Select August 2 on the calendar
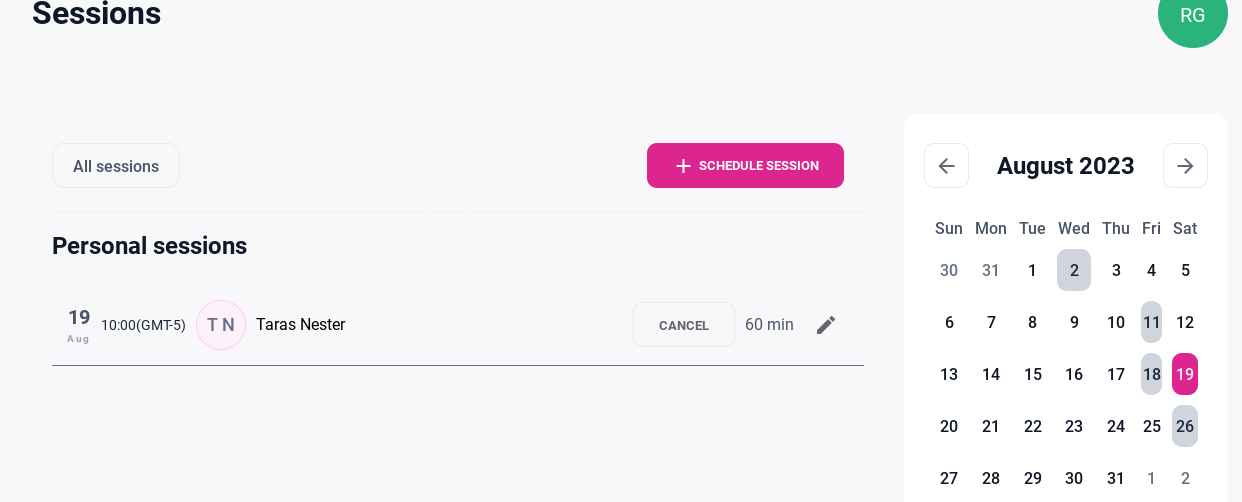The height and width of the screenshot is (502, 1242). click(x=1074, y=270)
